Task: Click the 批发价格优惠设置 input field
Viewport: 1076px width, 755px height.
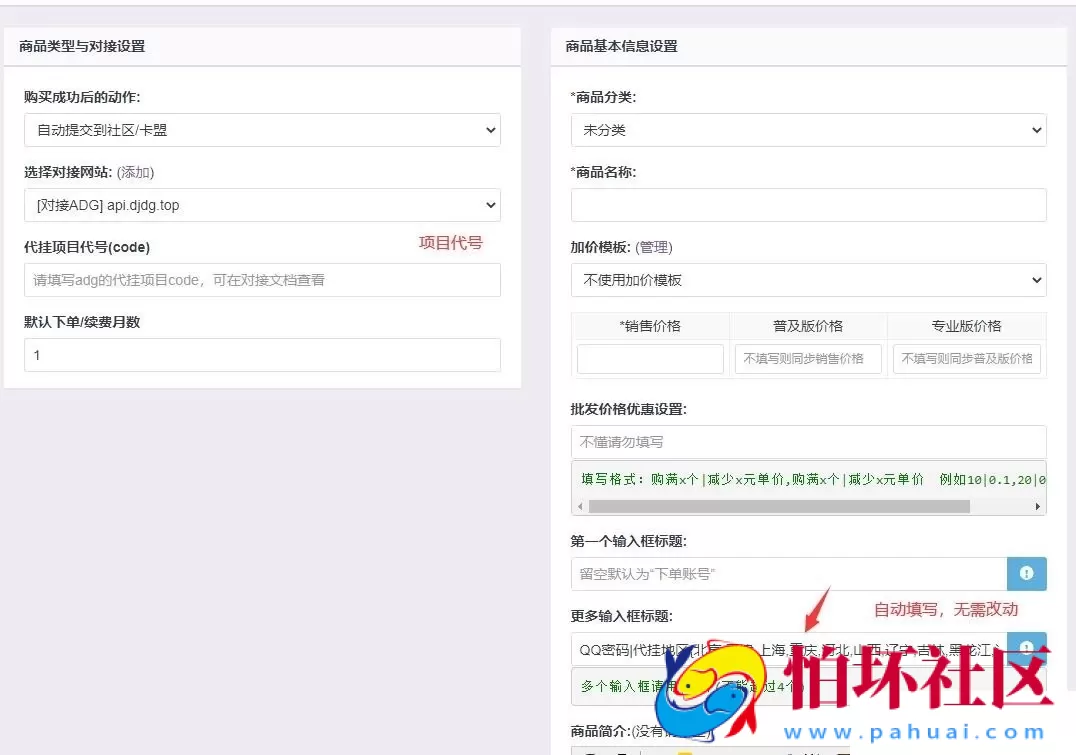Action: (x=808, y=442)
